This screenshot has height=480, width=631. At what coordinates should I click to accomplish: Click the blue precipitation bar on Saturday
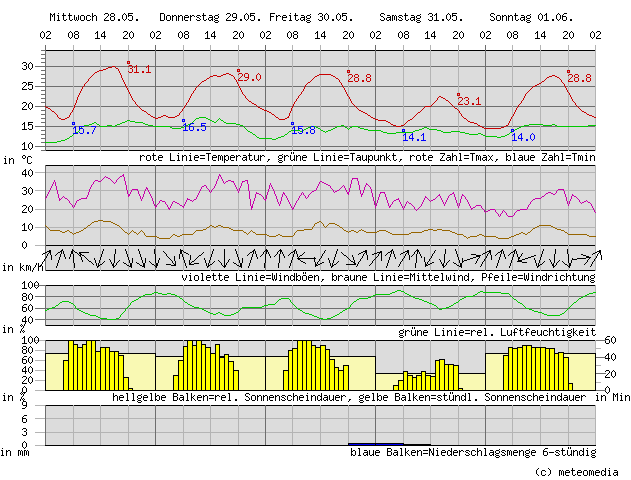(x=376, y=443)
